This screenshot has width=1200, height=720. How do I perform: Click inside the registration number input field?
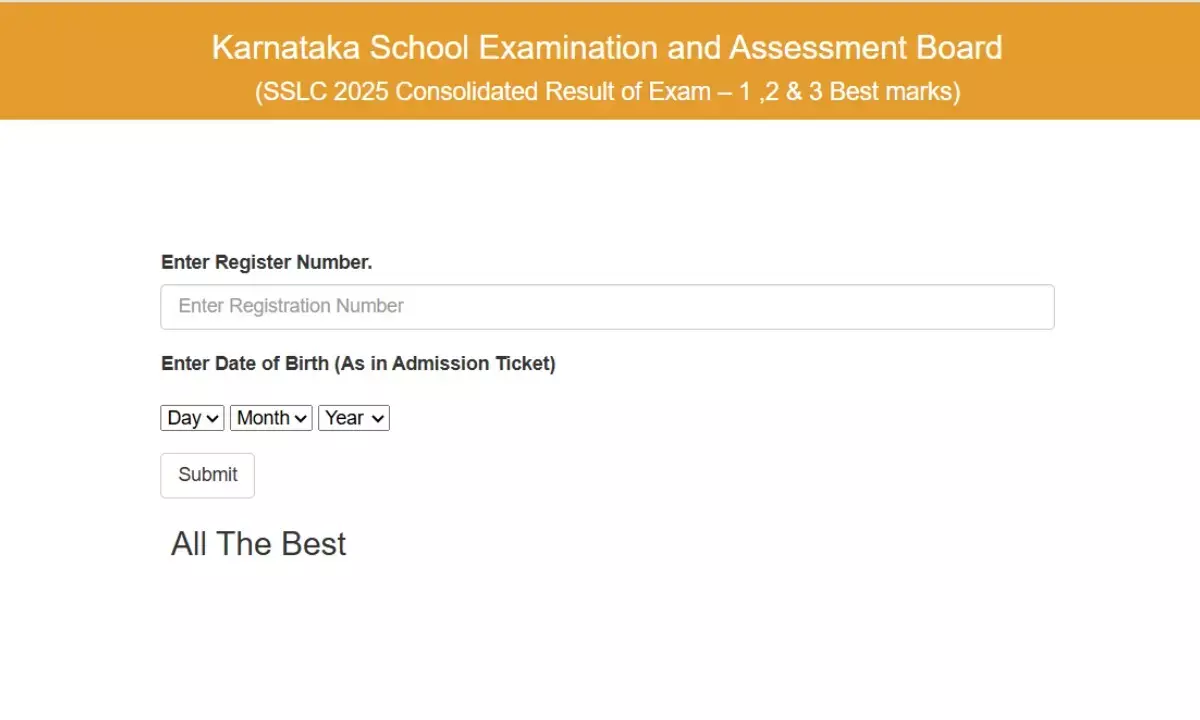pyautogui.click(x=608, y=306)
